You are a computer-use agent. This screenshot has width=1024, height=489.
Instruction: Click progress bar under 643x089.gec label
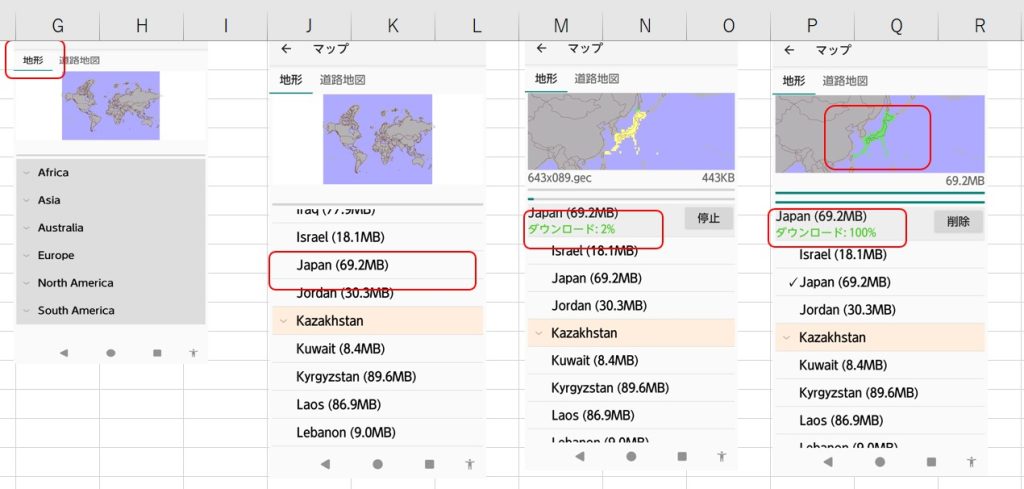[630, 190]
